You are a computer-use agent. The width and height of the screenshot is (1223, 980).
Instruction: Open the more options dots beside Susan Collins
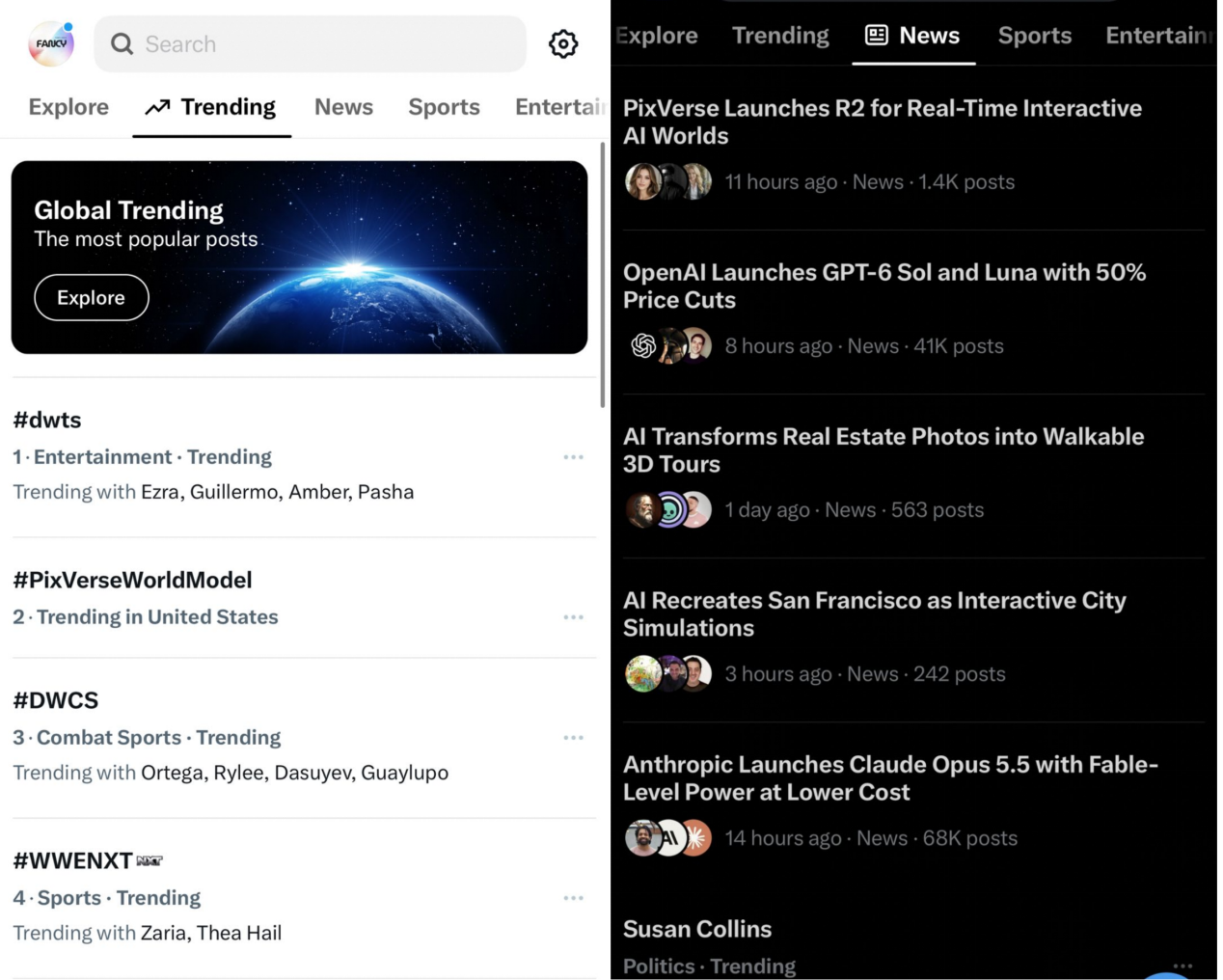coord(1183,966)
